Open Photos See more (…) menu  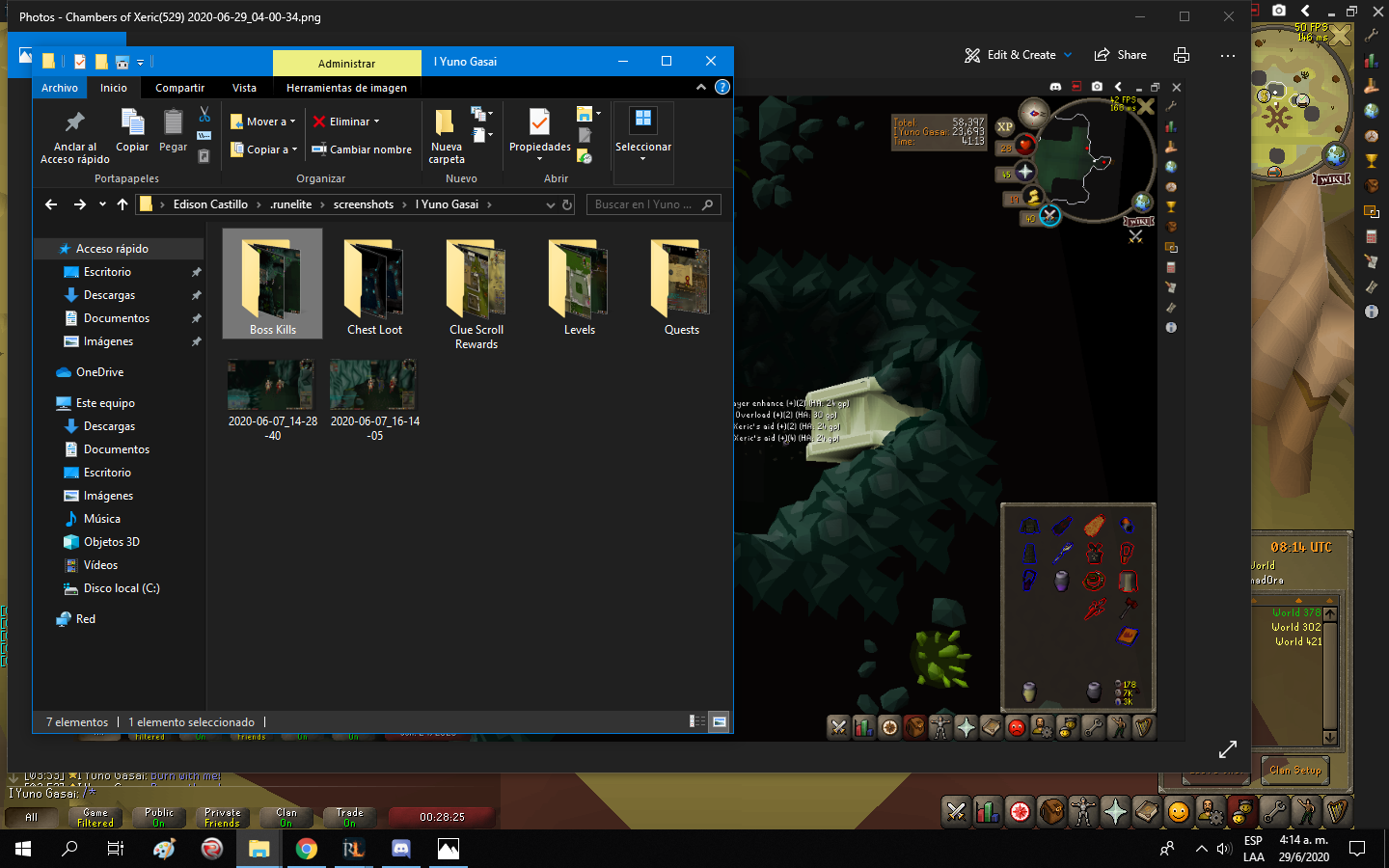pyautogui.click(x=1227, y=55)
